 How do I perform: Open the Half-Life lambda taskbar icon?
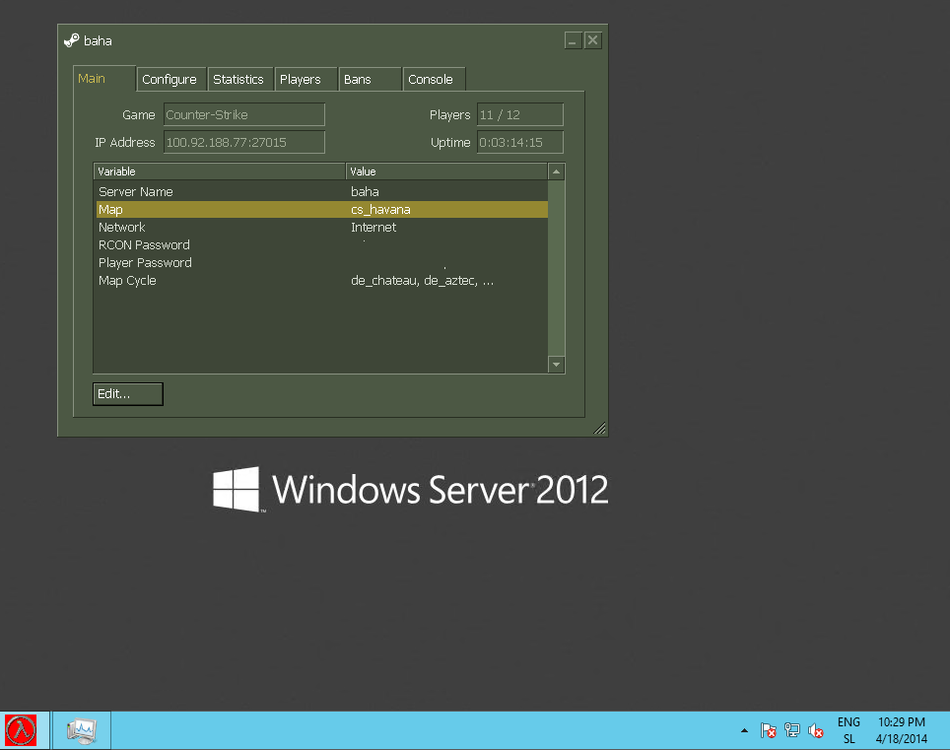click(x=21, y=730)
